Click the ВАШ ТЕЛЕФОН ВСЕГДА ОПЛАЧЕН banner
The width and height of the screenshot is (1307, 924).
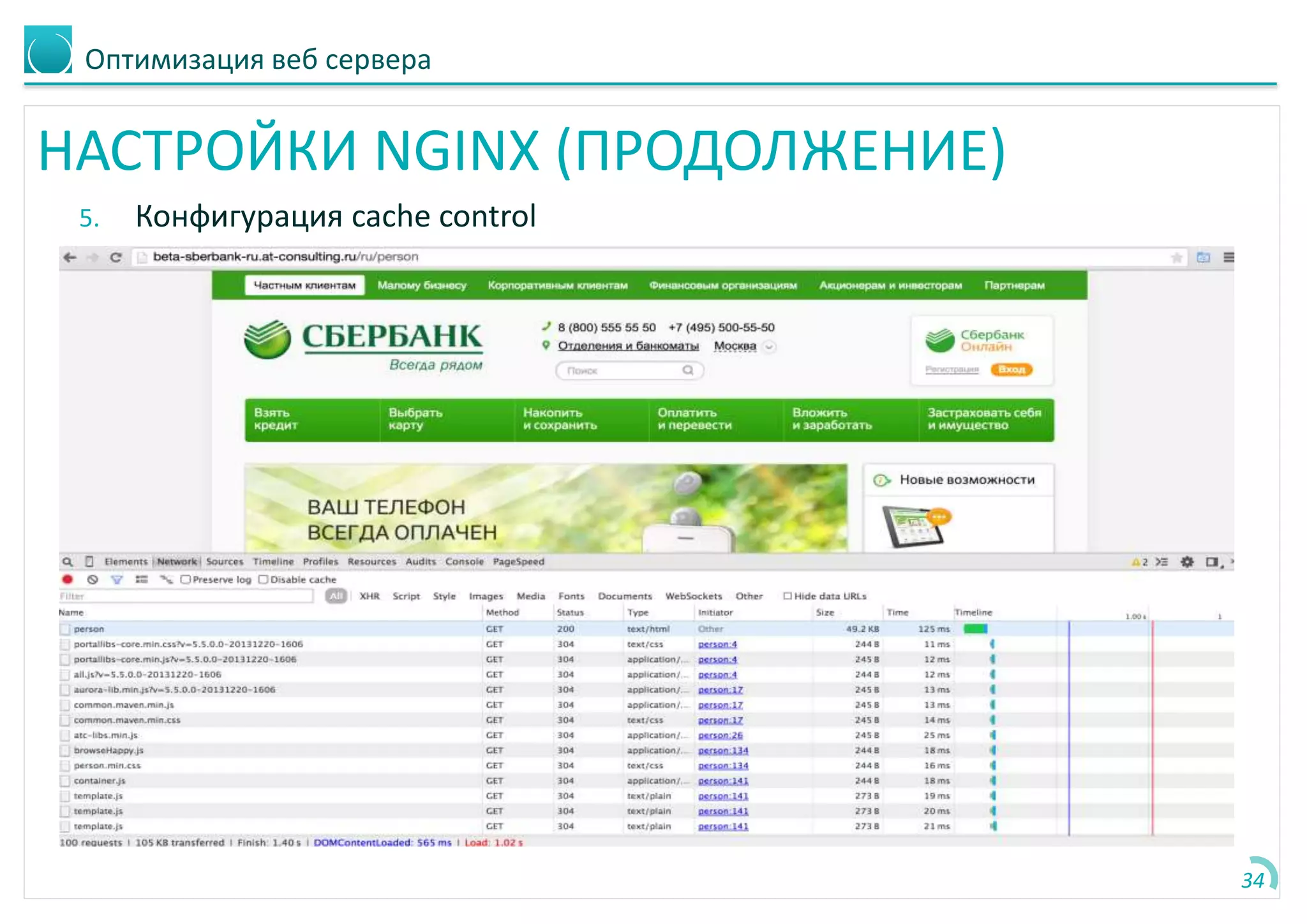[x=546, y=508]
